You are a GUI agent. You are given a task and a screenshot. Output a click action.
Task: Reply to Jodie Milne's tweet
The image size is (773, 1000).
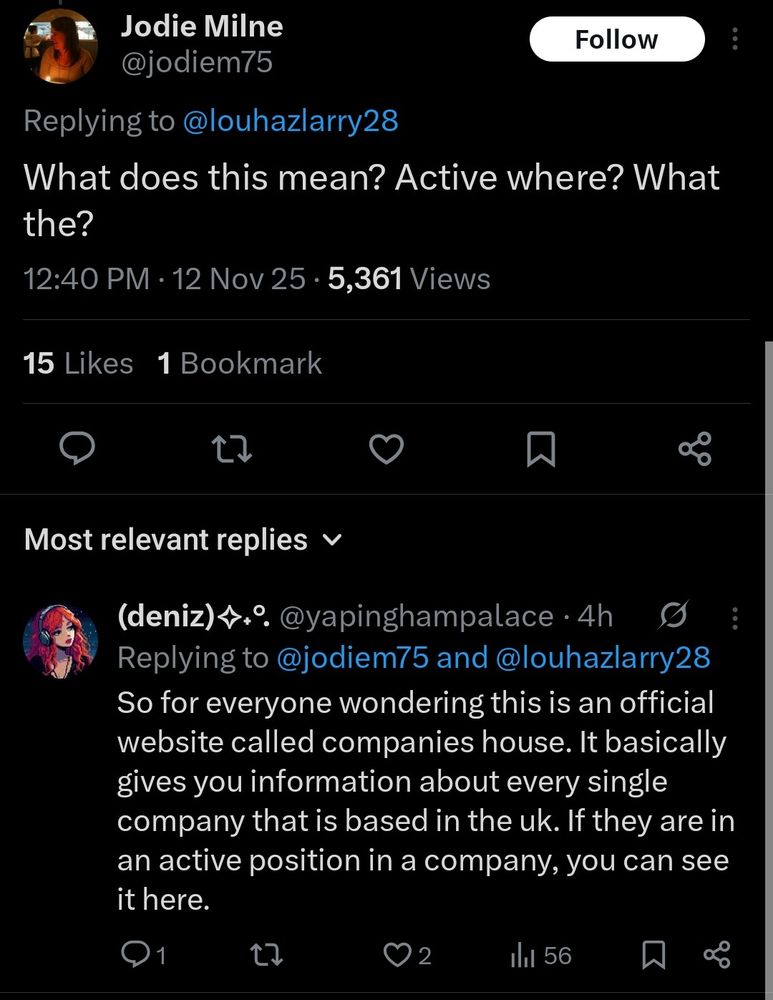[77, 451]
